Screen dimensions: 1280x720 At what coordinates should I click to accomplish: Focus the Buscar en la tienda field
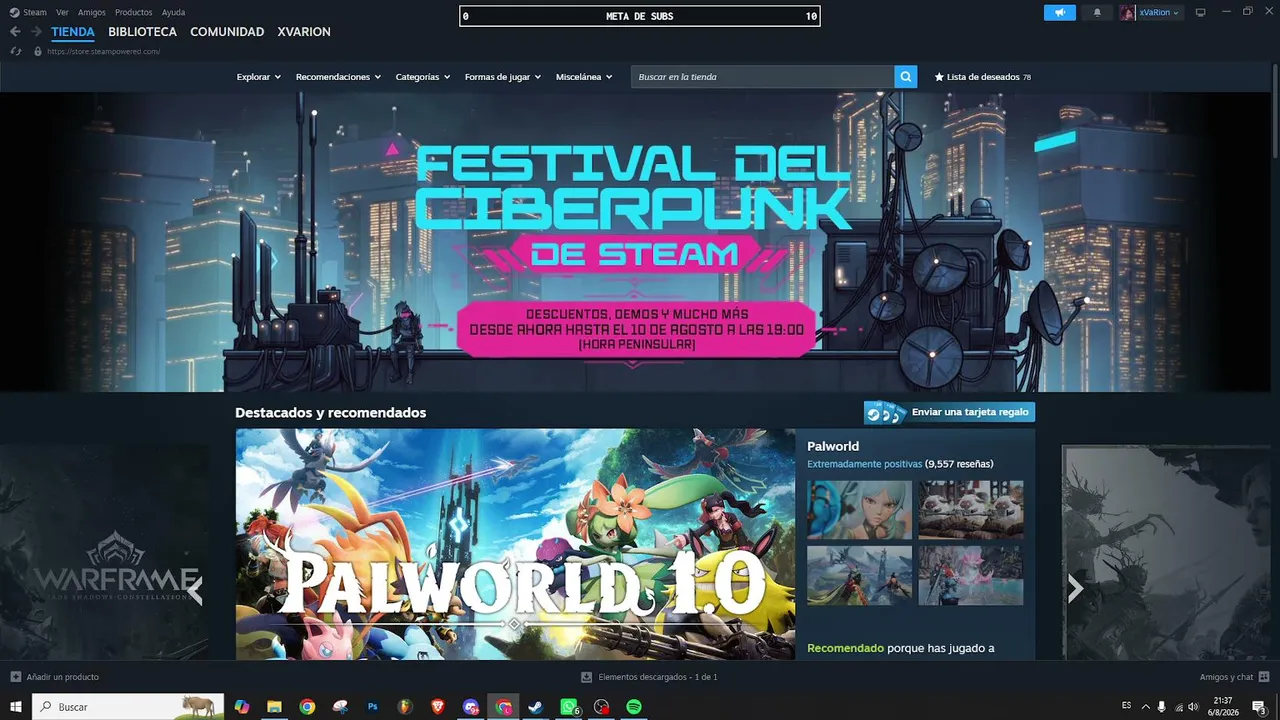pyautogui.click(x=763, y=77)
